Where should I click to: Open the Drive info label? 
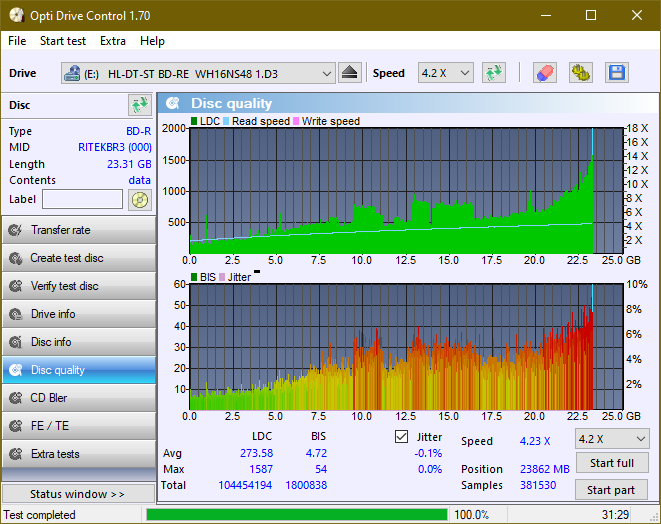tap(53, 314)
